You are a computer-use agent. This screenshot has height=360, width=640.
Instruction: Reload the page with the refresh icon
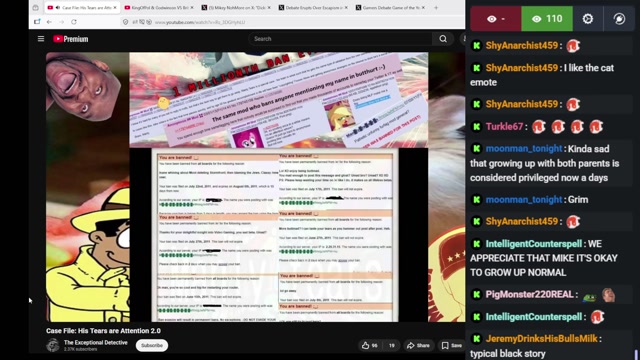click(x=74, y=22)
